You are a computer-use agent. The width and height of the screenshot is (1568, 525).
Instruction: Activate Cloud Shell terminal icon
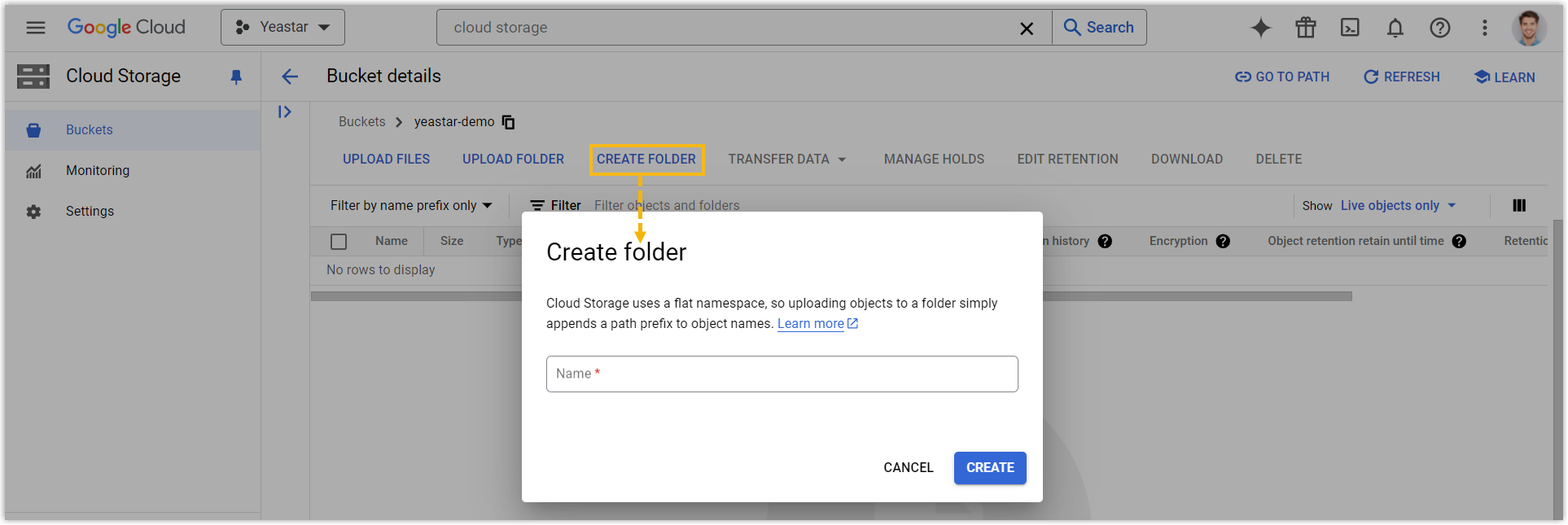[x=1350, y=28]
